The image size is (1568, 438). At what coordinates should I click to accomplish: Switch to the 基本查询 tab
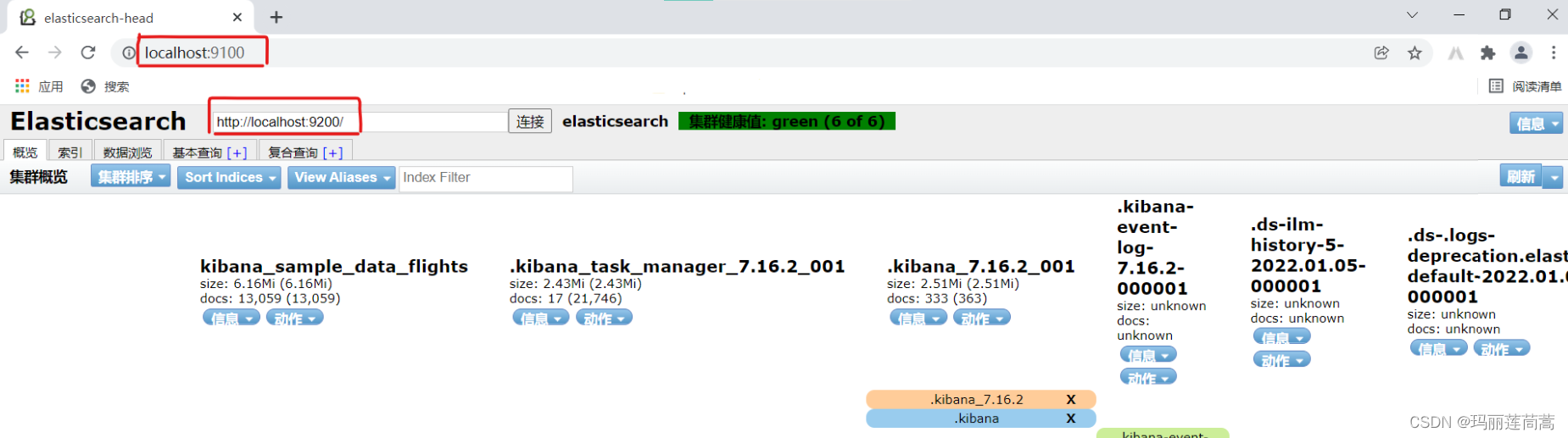198,152
